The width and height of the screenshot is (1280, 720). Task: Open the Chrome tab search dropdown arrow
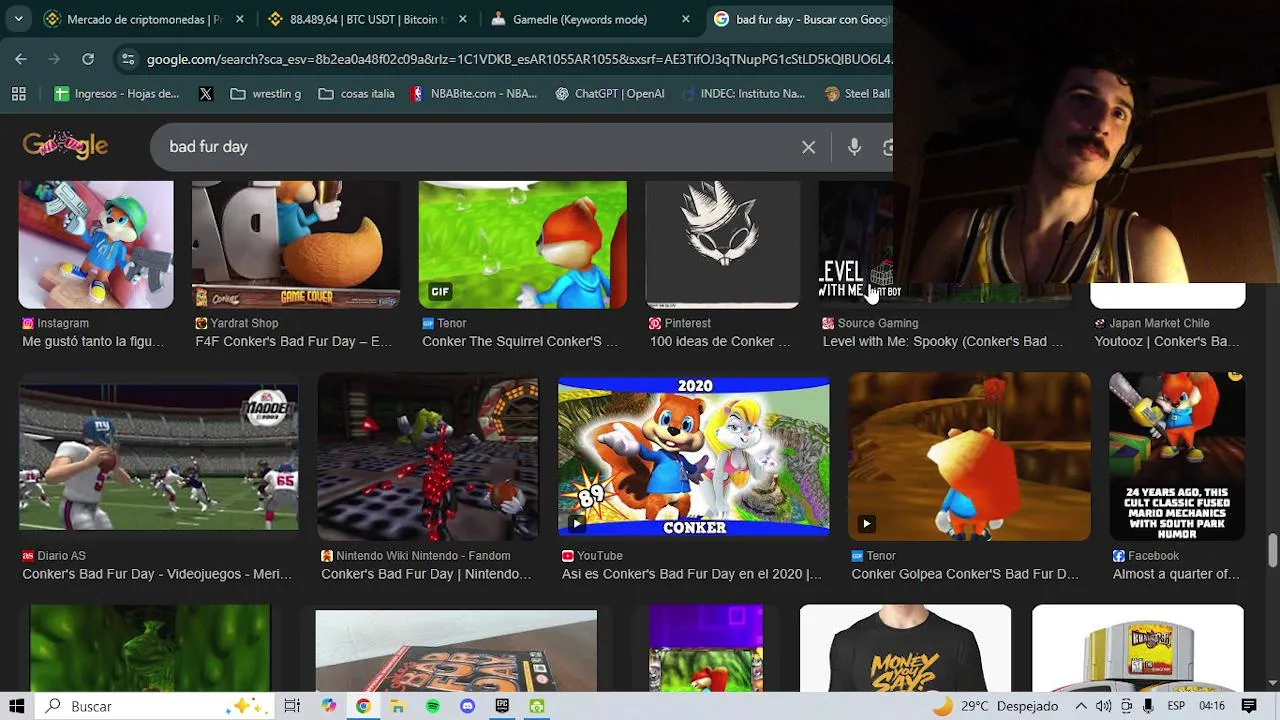(x=18, y=19)
